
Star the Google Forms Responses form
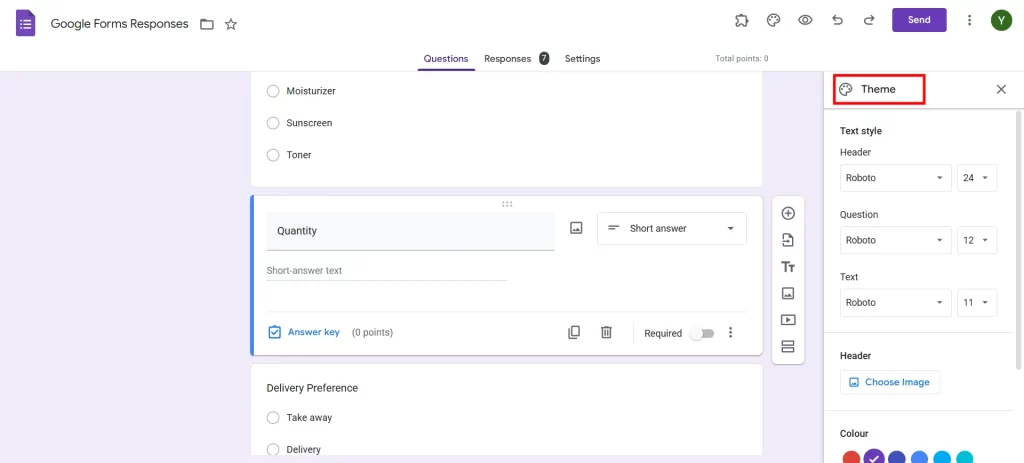[231, 24]
